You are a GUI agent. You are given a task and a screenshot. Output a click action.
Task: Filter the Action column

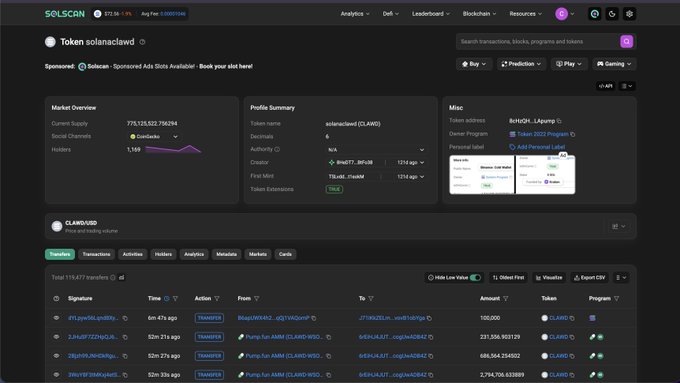point(217,298)
